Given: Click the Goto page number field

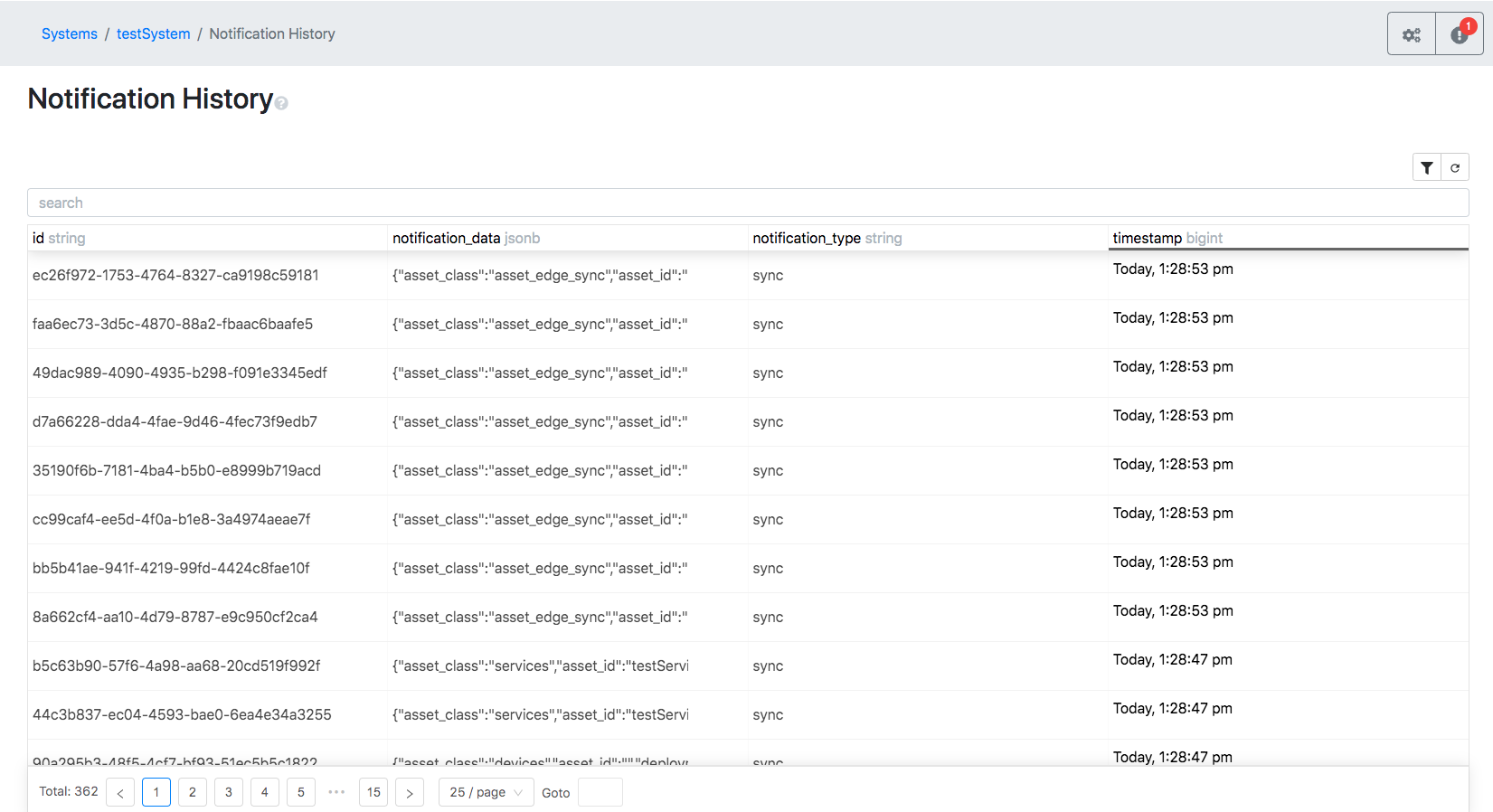Looking at the screenshot, I should pos(600,792).
